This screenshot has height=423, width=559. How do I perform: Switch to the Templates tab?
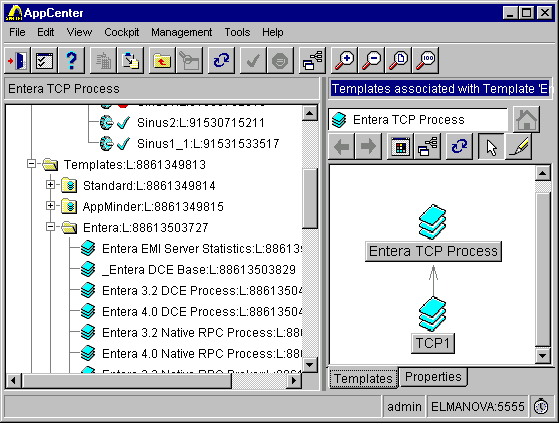(x=363, y=378)
